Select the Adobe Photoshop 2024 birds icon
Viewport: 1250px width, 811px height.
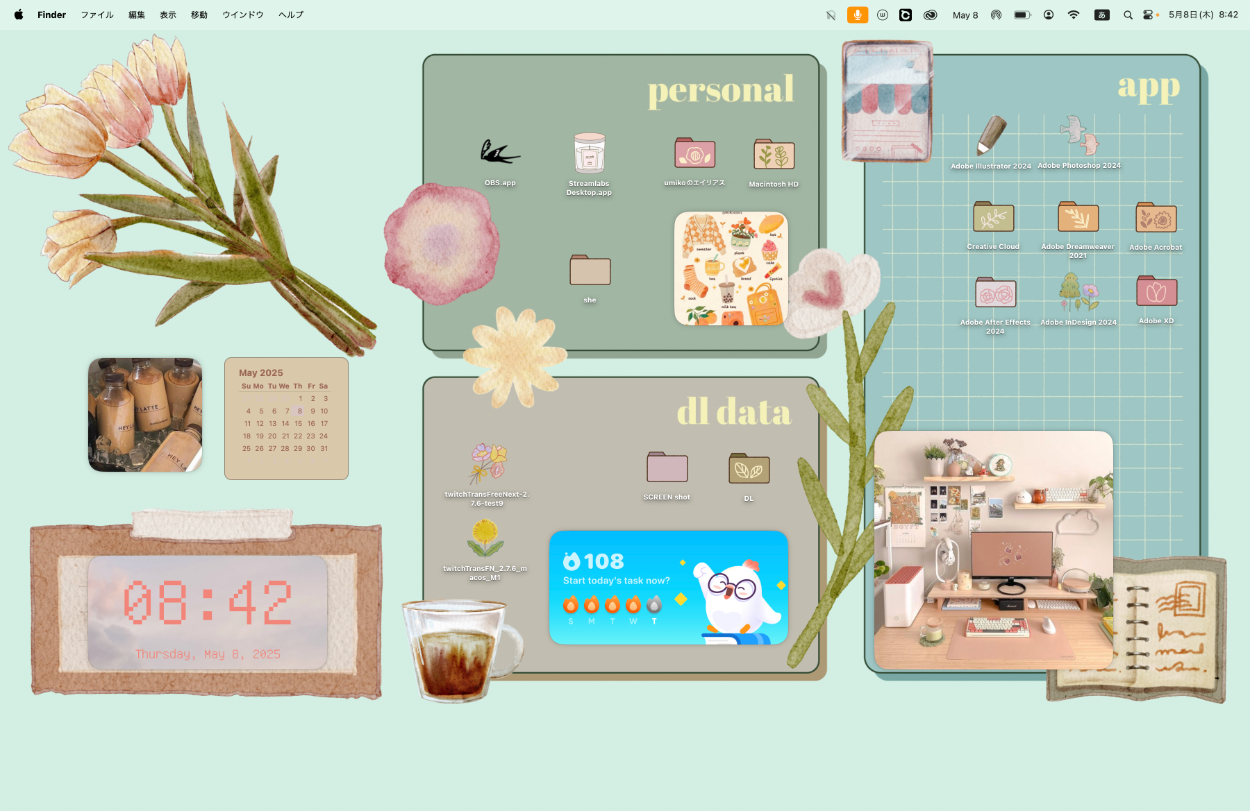click(x=1078, y=135)
